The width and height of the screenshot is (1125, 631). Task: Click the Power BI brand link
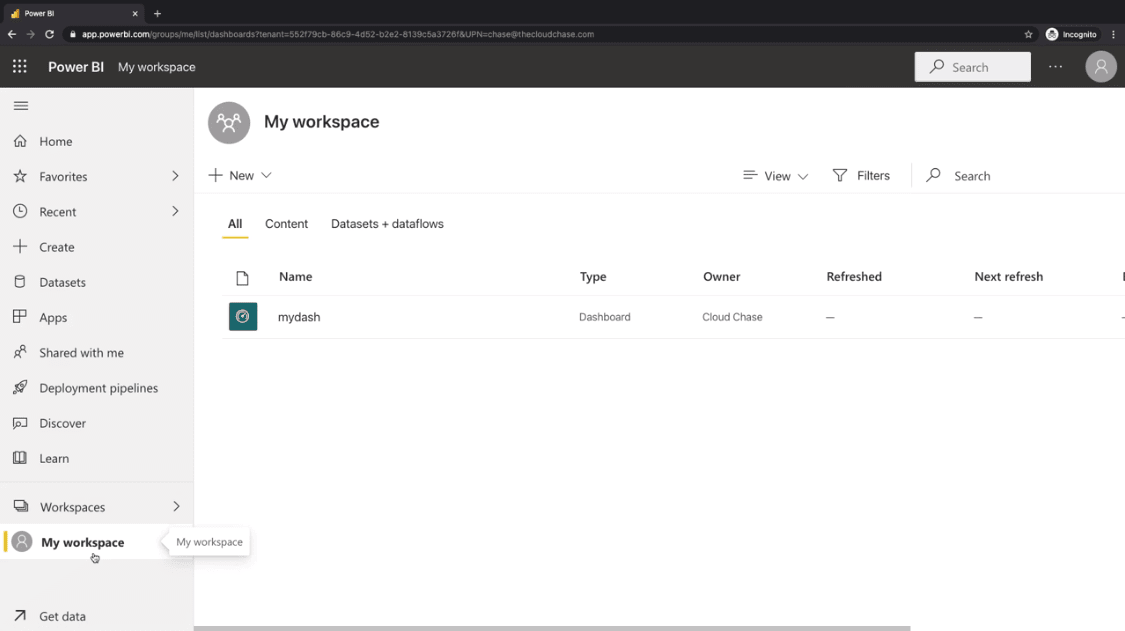tap(76, 67)
